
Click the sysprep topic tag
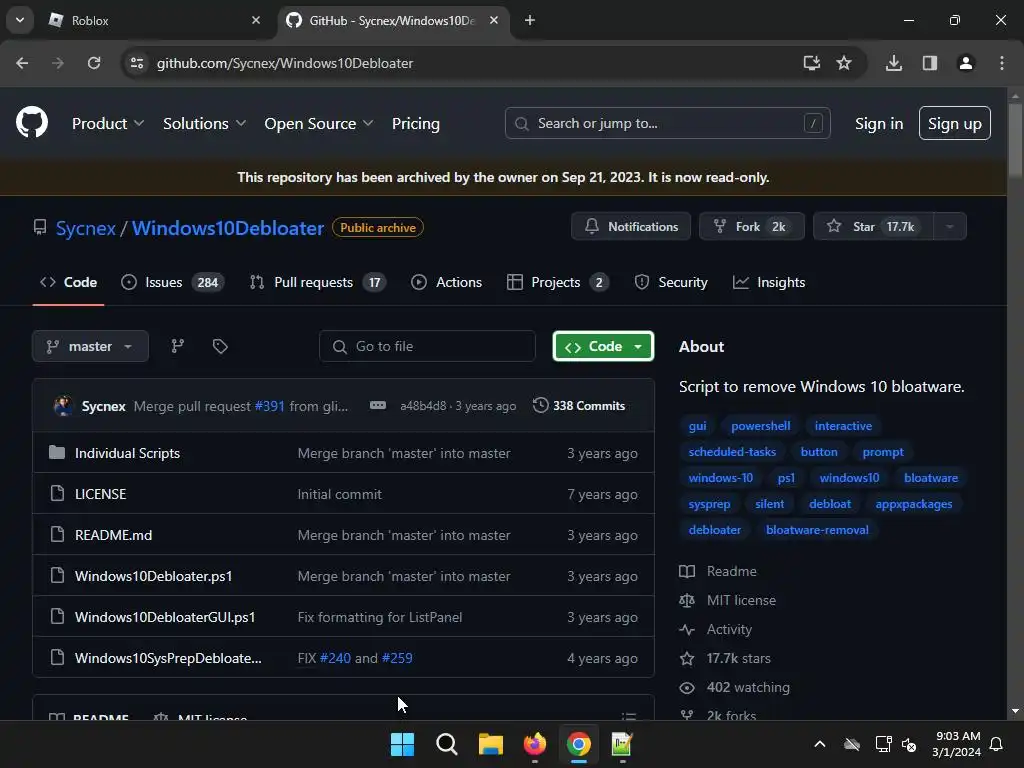point(709,504)
